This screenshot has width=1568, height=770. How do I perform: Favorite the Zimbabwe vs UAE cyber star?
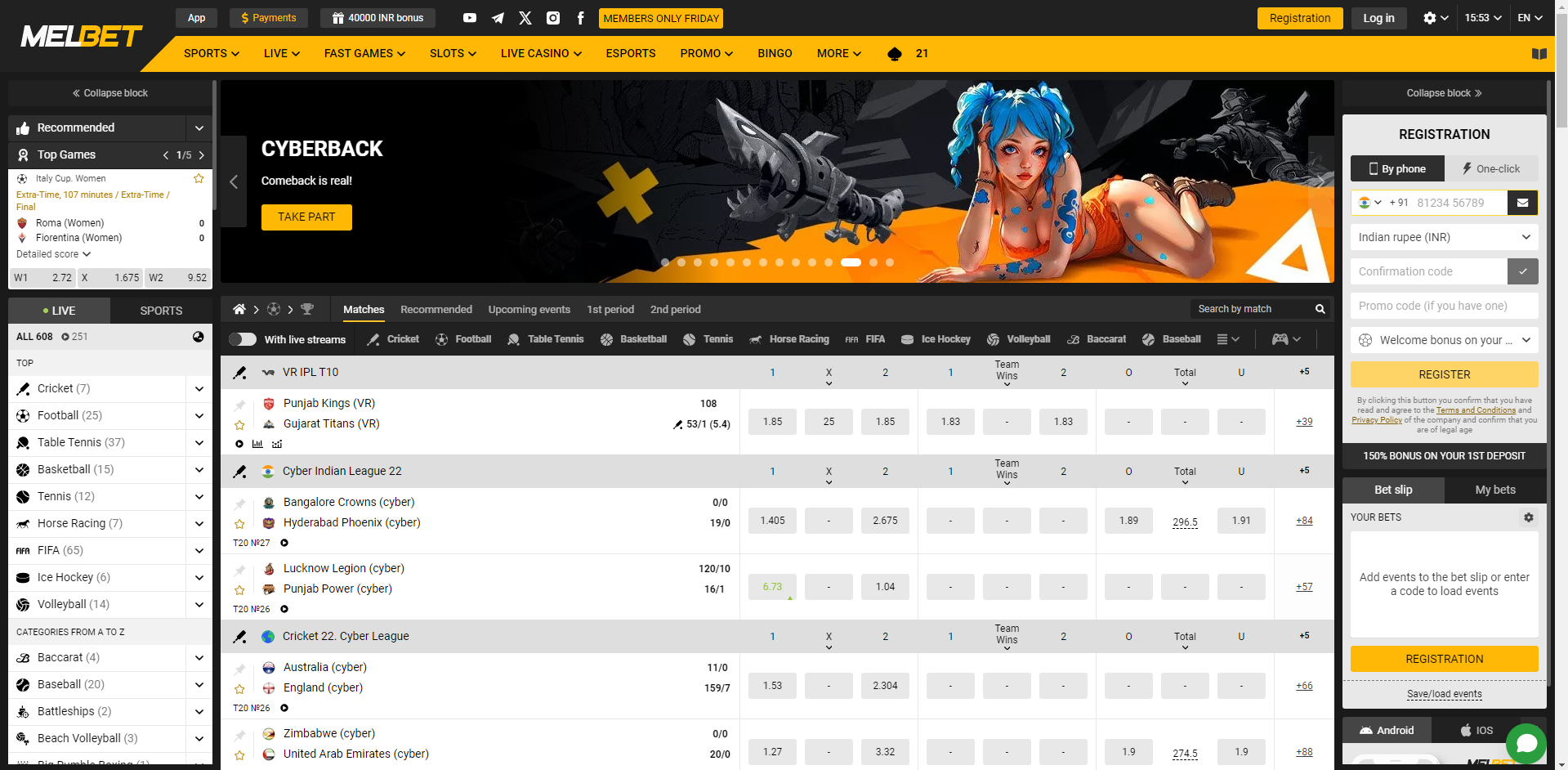(239, 755)
